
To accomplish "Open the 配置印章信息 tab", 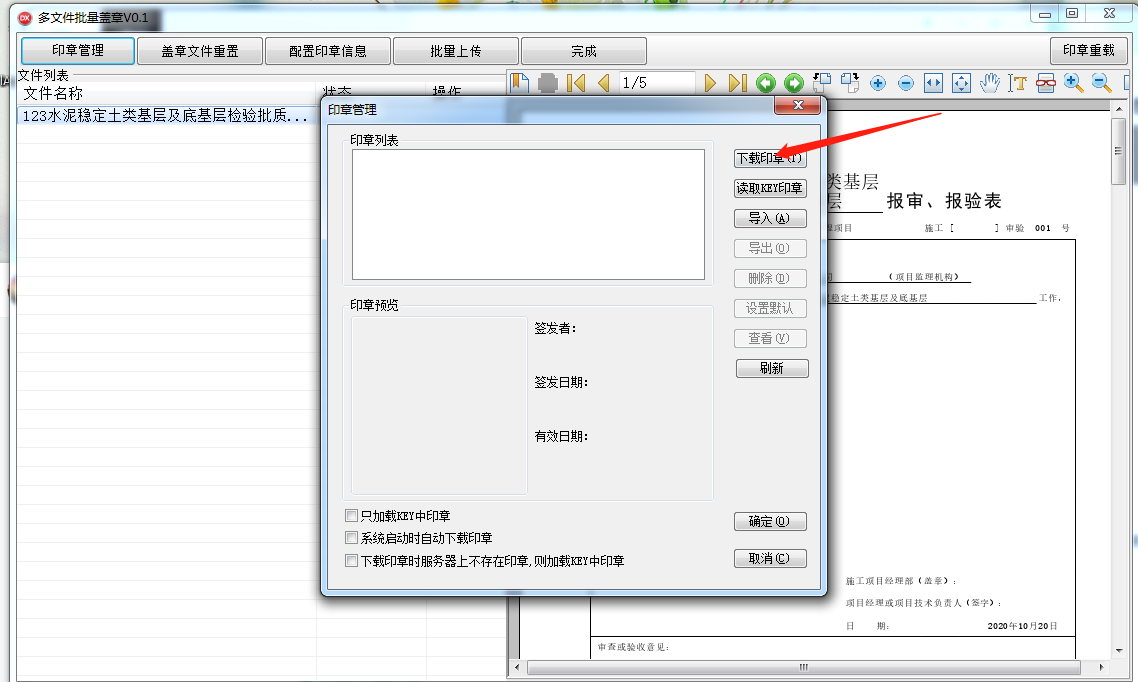I will pos(328,51).
